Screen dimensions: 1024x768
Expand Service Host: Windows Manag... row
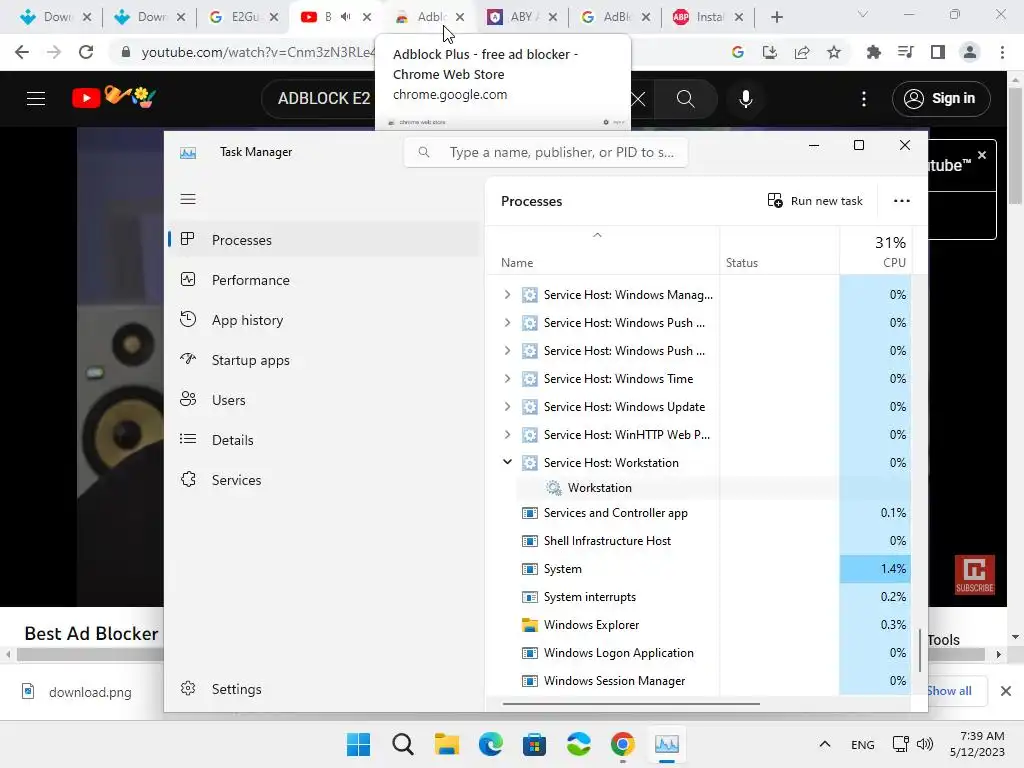point(507,295)
